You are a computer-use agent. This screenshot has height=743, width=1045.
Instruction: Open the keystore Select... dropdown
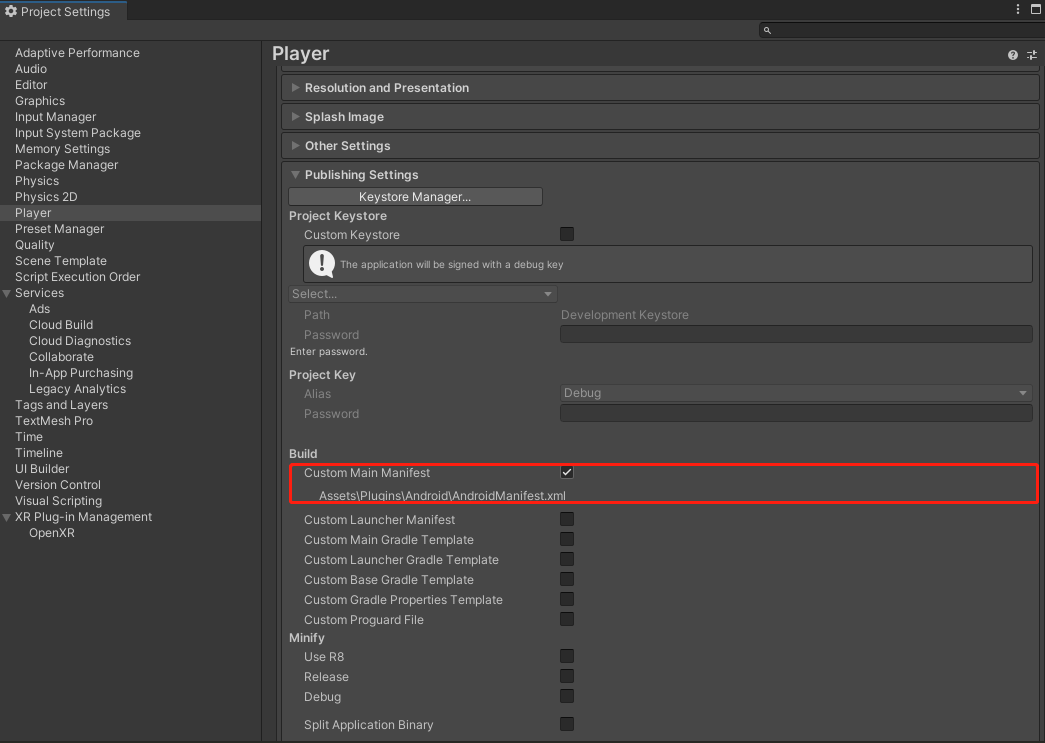pyautogui.click(x=422, y=294)
